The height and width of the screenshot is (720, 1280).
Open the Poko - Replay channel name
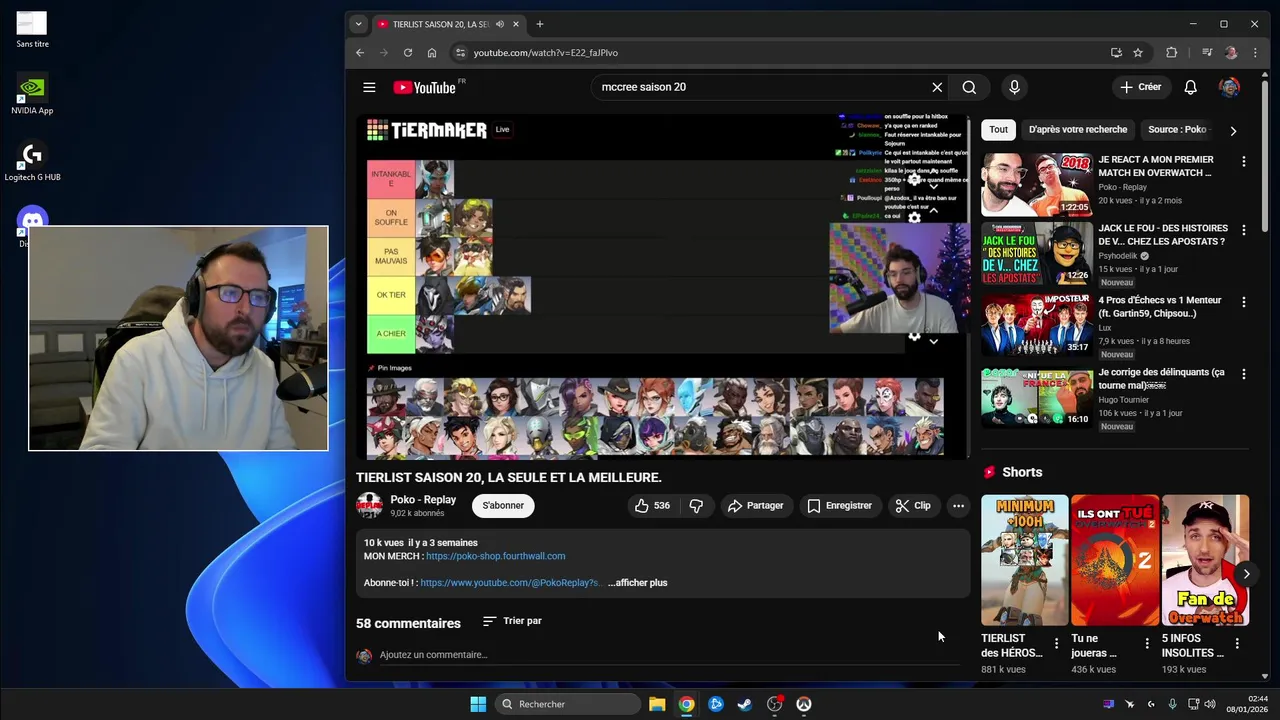(423, 500)
